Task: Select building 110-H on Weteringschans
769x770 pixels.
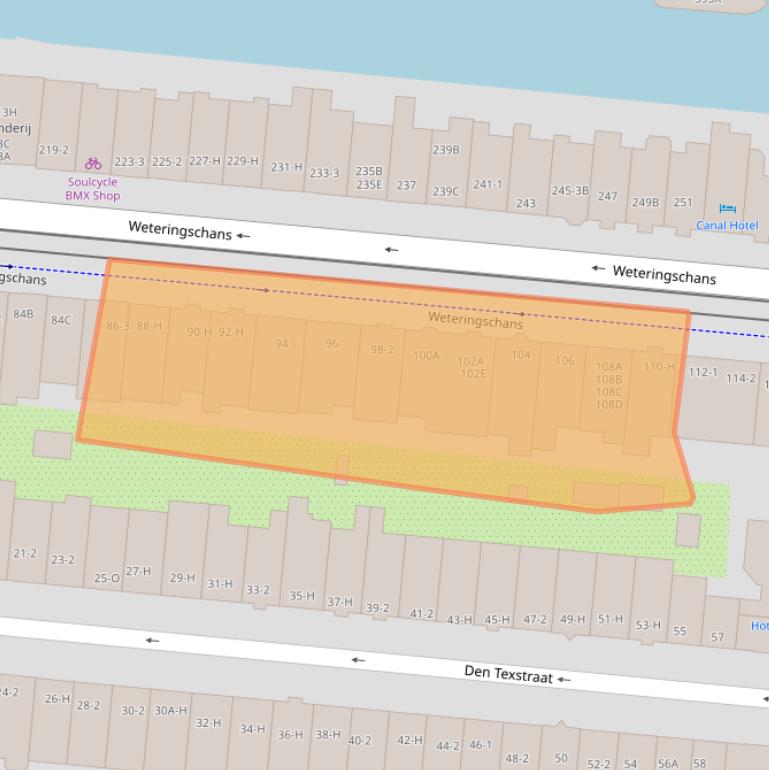Action: (658, 367)
